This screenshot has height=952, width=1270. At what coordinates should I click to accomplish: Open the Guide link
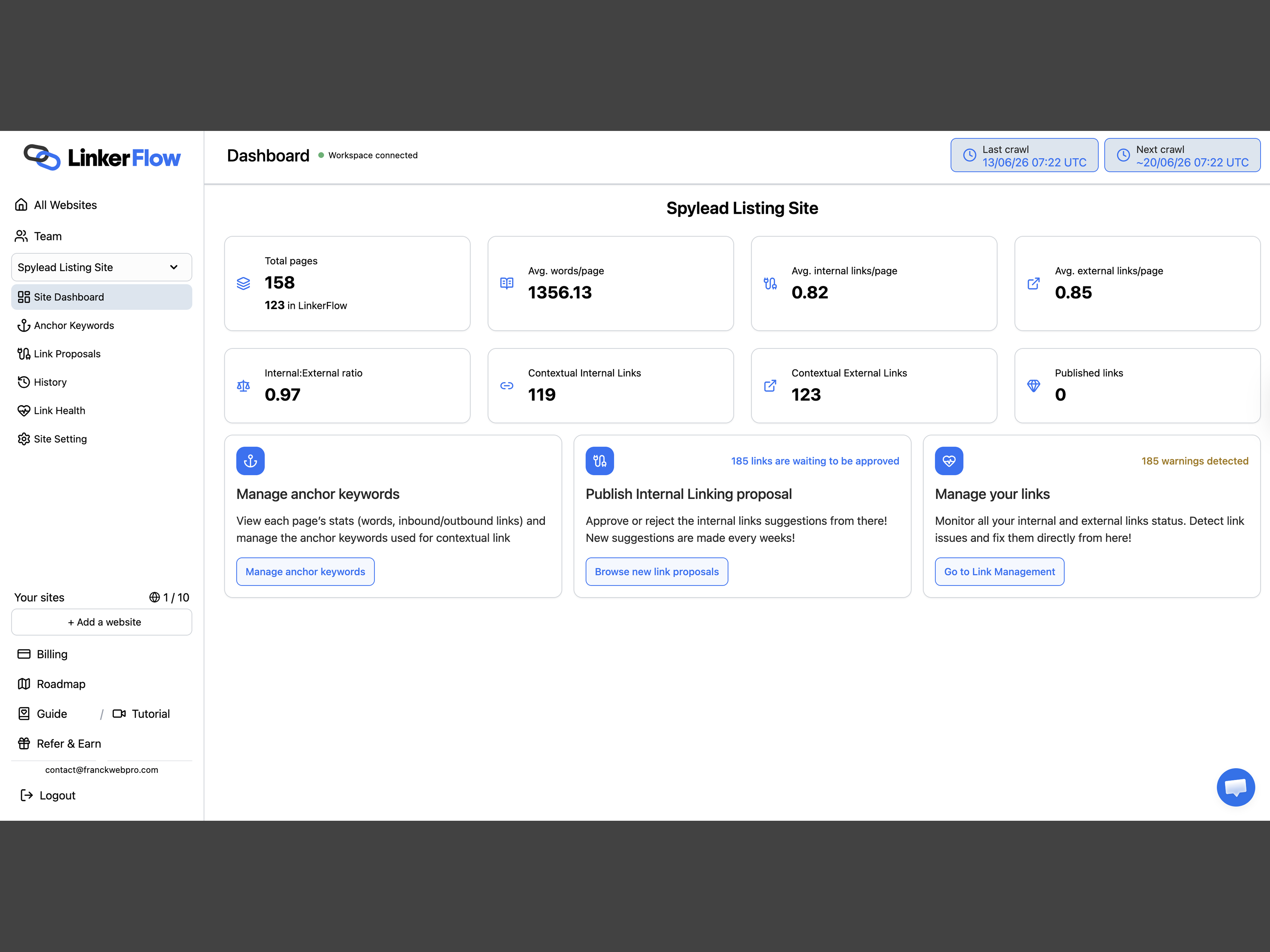click(52, 714)
